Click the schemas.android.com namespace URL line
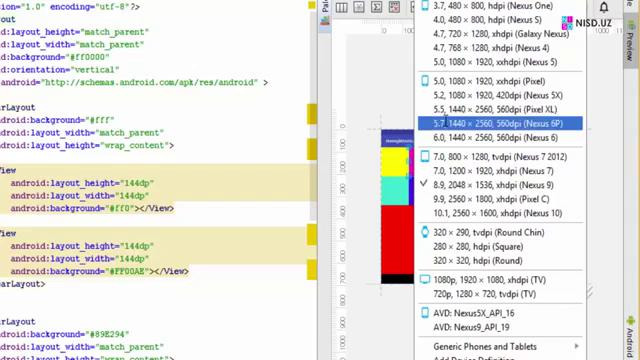 [134, 82]
